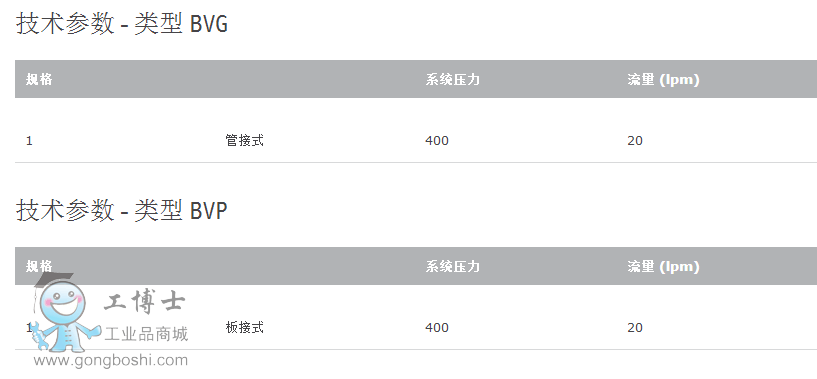817x379 pixels.
Task: Click the 系统压力 header in BVP table
Action: pos(452,266)
